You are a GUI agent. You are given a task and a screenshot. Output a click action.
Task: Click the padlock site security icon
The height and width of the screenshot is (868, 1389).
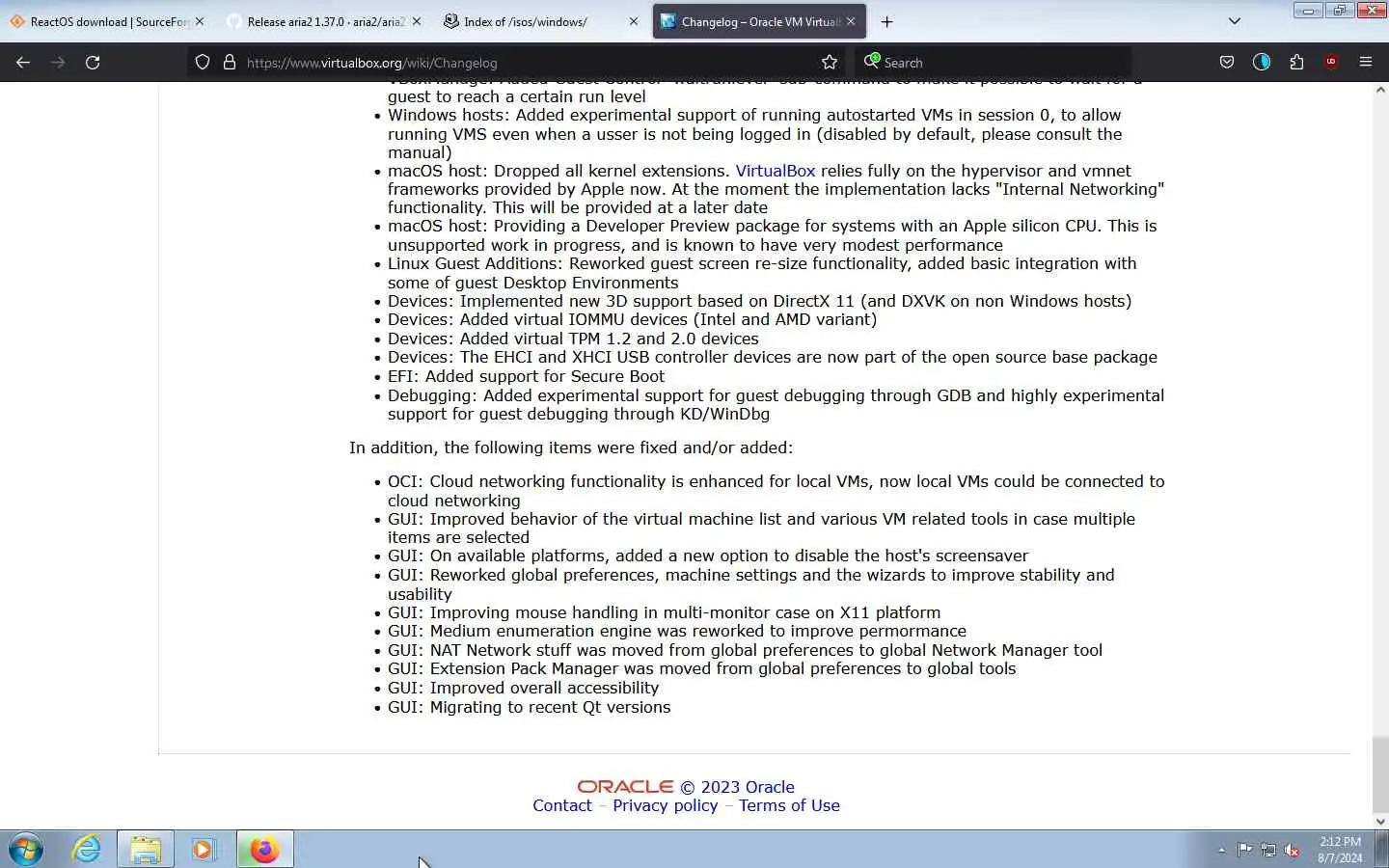pos(230,62)
